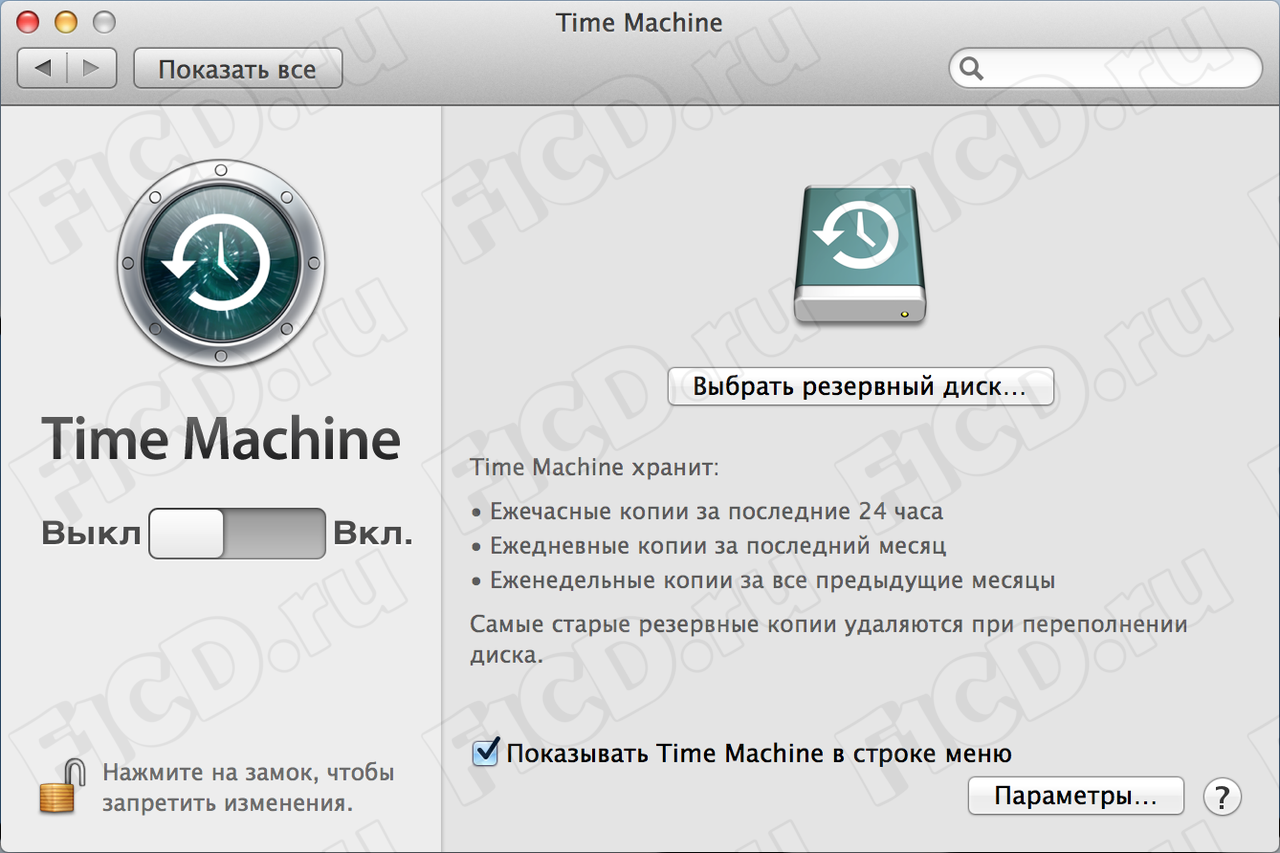Click the large Time Machine clock icon
This screenshot has width=1280, height=853.
221,263
